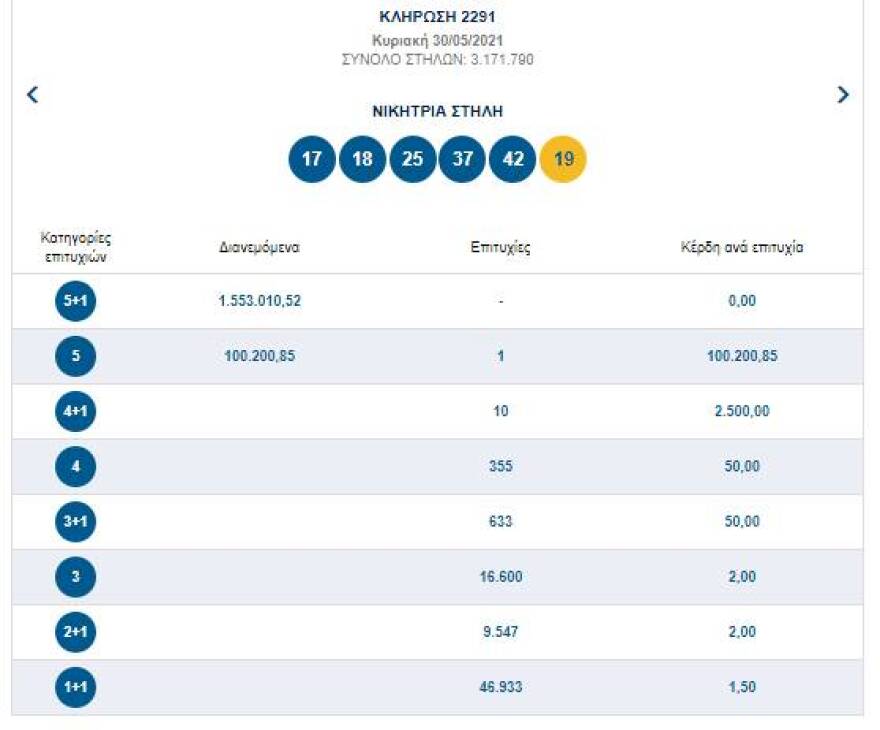
Task: Select the 3+1 category badge
Action: click(75, 521)
